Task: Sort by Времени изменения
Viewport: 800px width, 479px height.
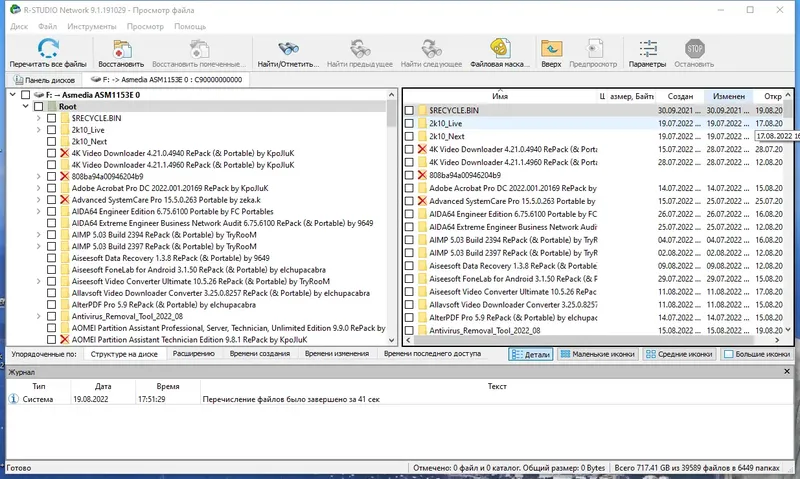Action: [337, 354]
